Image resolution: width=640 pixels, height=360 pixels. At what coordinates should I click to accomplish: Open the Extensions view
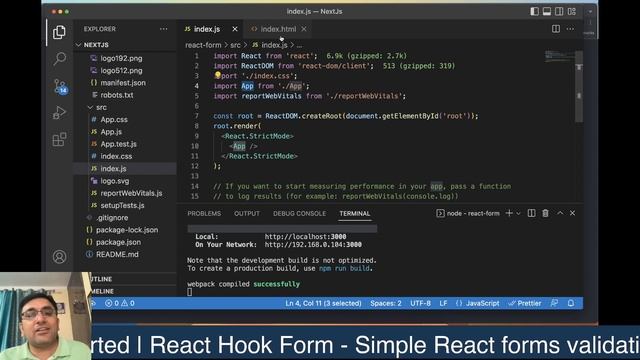pyautogui.click(x=59, y=139)
